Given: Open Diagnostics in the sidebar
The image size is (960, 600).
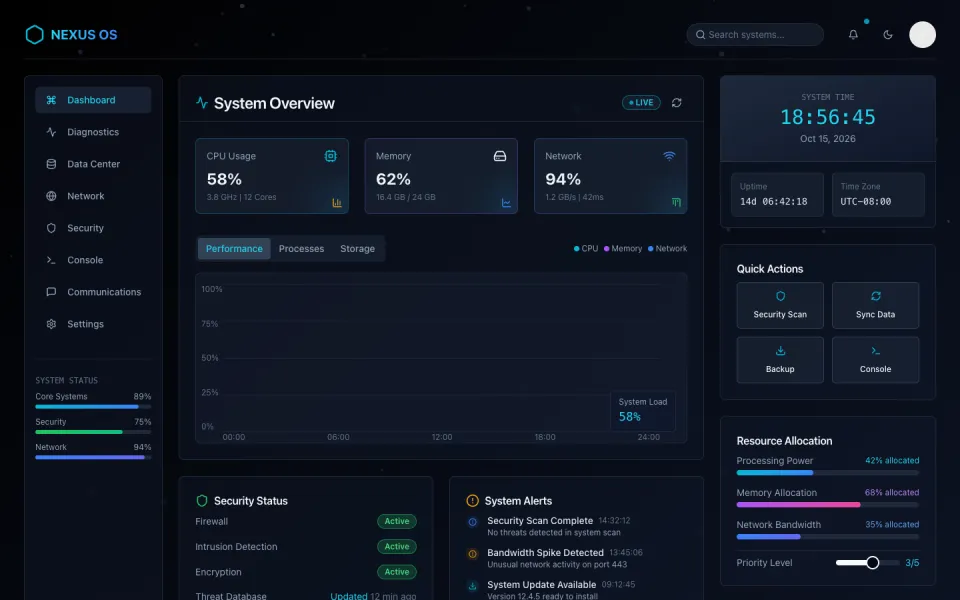Looking at the screenshot, I should pyautogui.click(x=93, y=132).
